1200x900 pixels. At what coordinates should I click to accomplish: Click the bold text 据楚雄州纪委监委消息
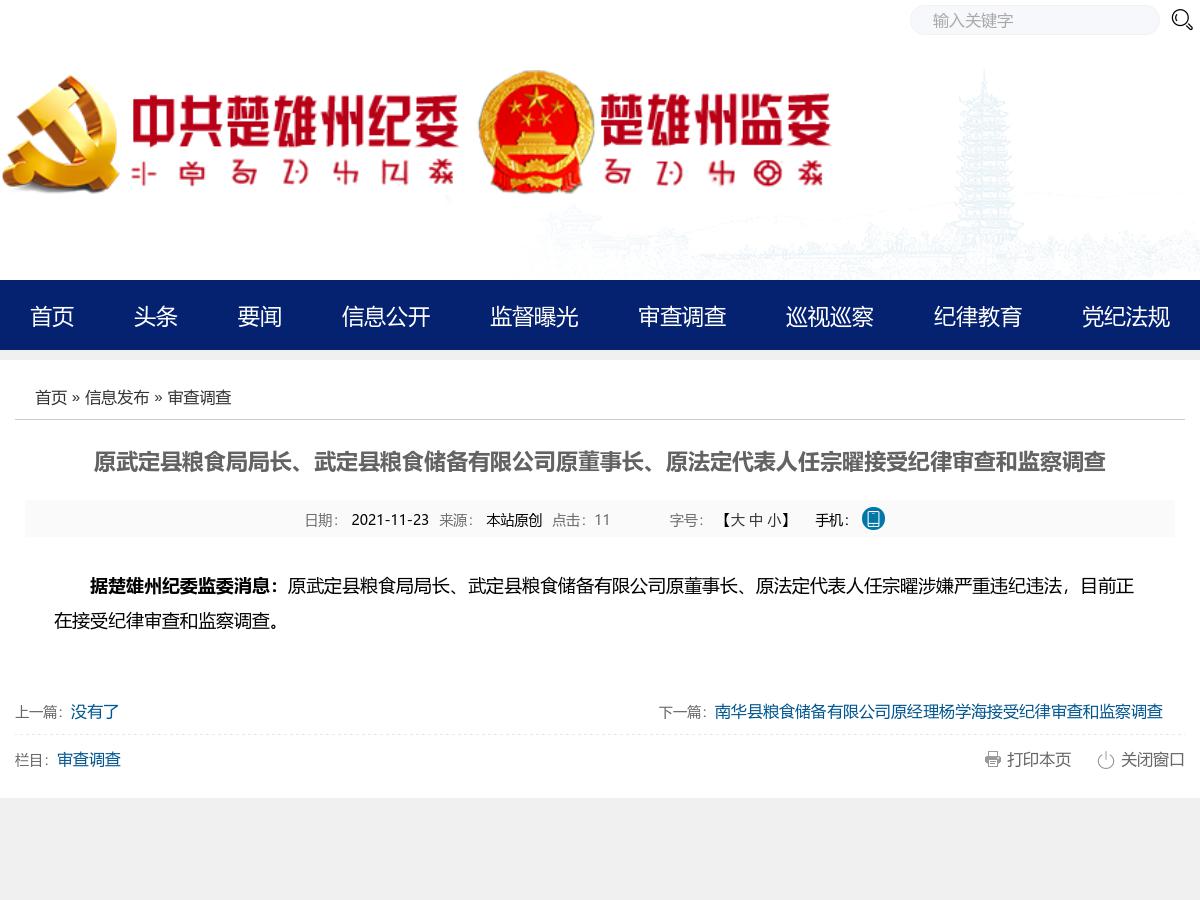coord(184,586)
